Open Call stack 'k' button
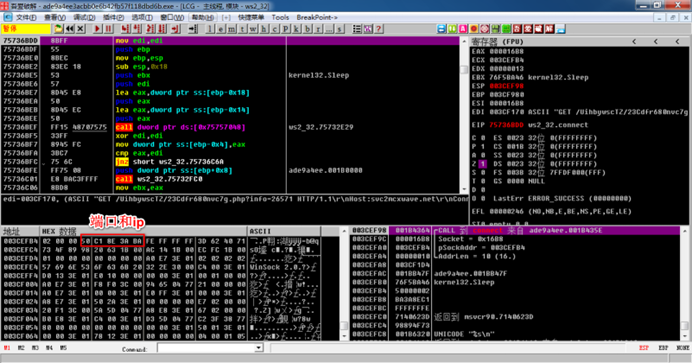The width and height of the screenshot is (692, 363). tap(297, 29)
